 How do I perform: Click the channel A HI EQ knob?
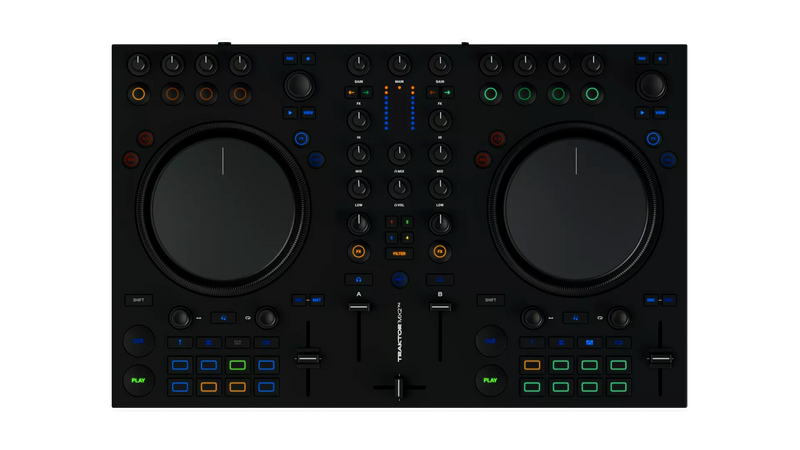pos(359,120)
